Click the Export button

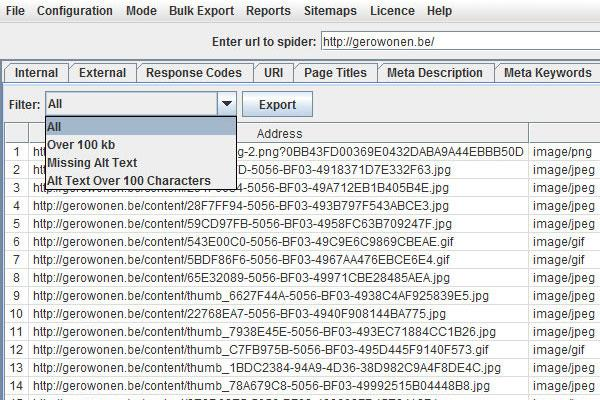pyautogui.click(x=277, y=104)
